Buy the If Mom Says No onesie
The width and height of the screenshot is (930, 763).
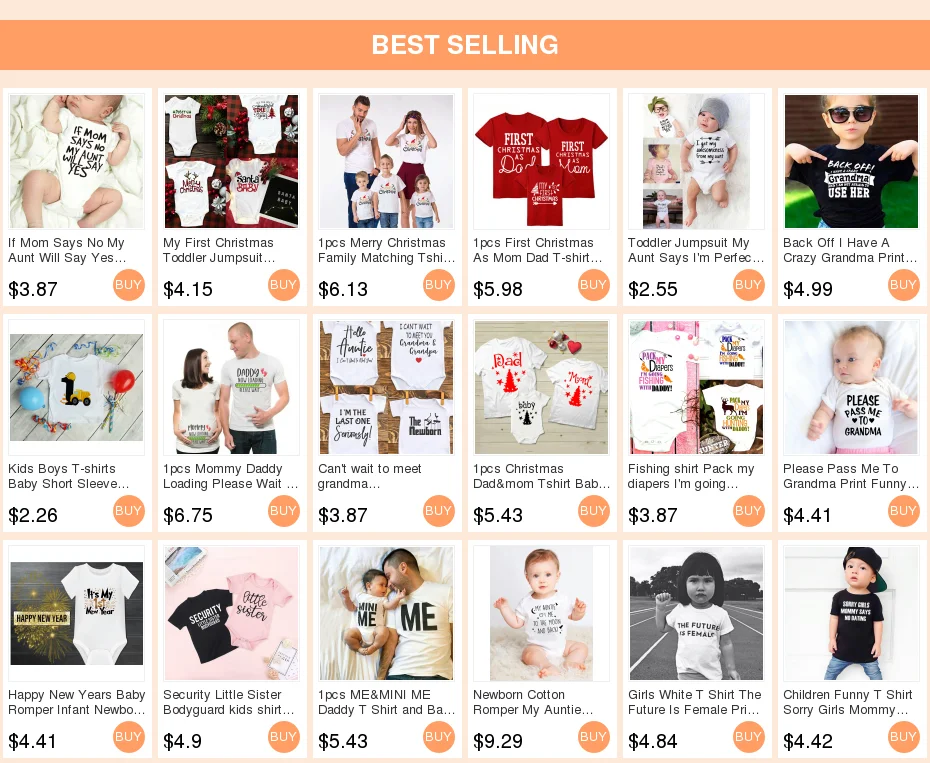[129, 285]
